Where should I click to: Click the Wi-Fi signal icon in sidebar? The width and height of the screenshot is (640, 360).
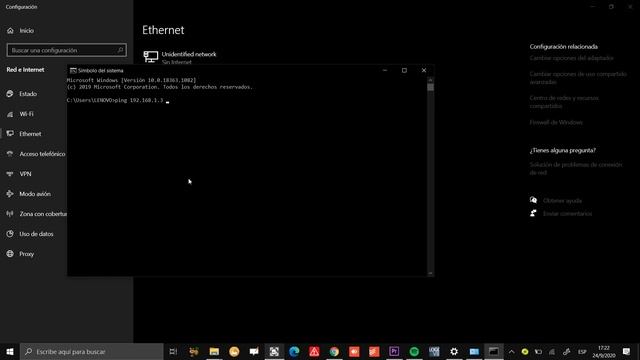coord(10,114)
